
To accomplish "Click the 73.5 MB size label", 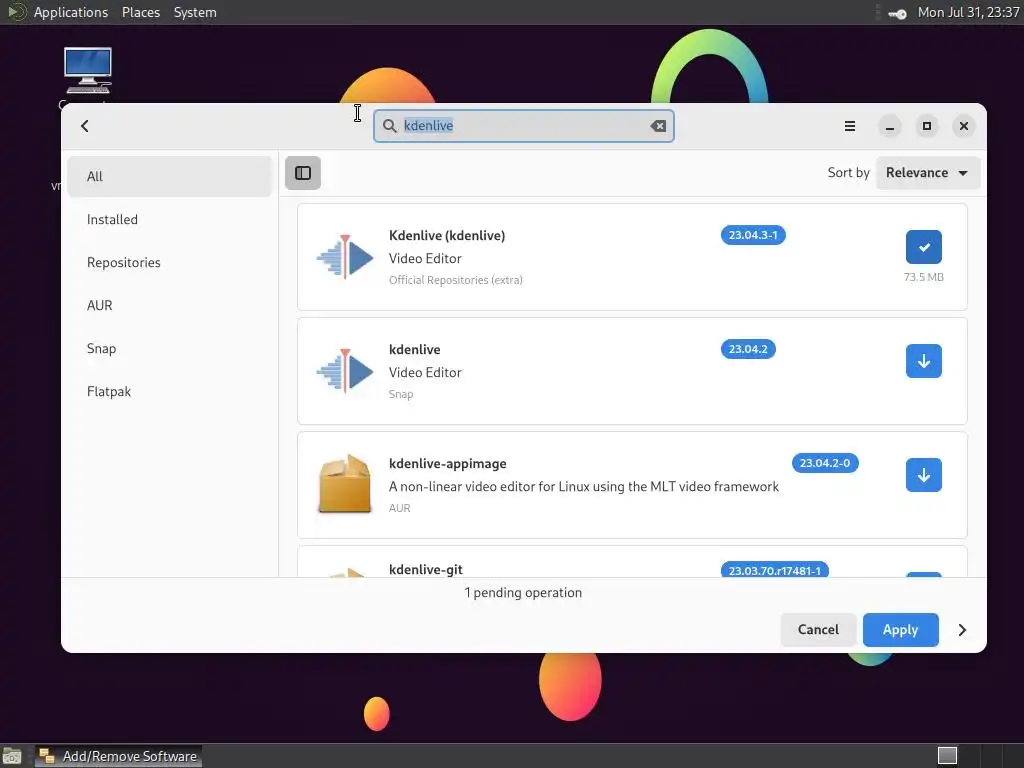I will pyautogui.click(x=923, y=277).
